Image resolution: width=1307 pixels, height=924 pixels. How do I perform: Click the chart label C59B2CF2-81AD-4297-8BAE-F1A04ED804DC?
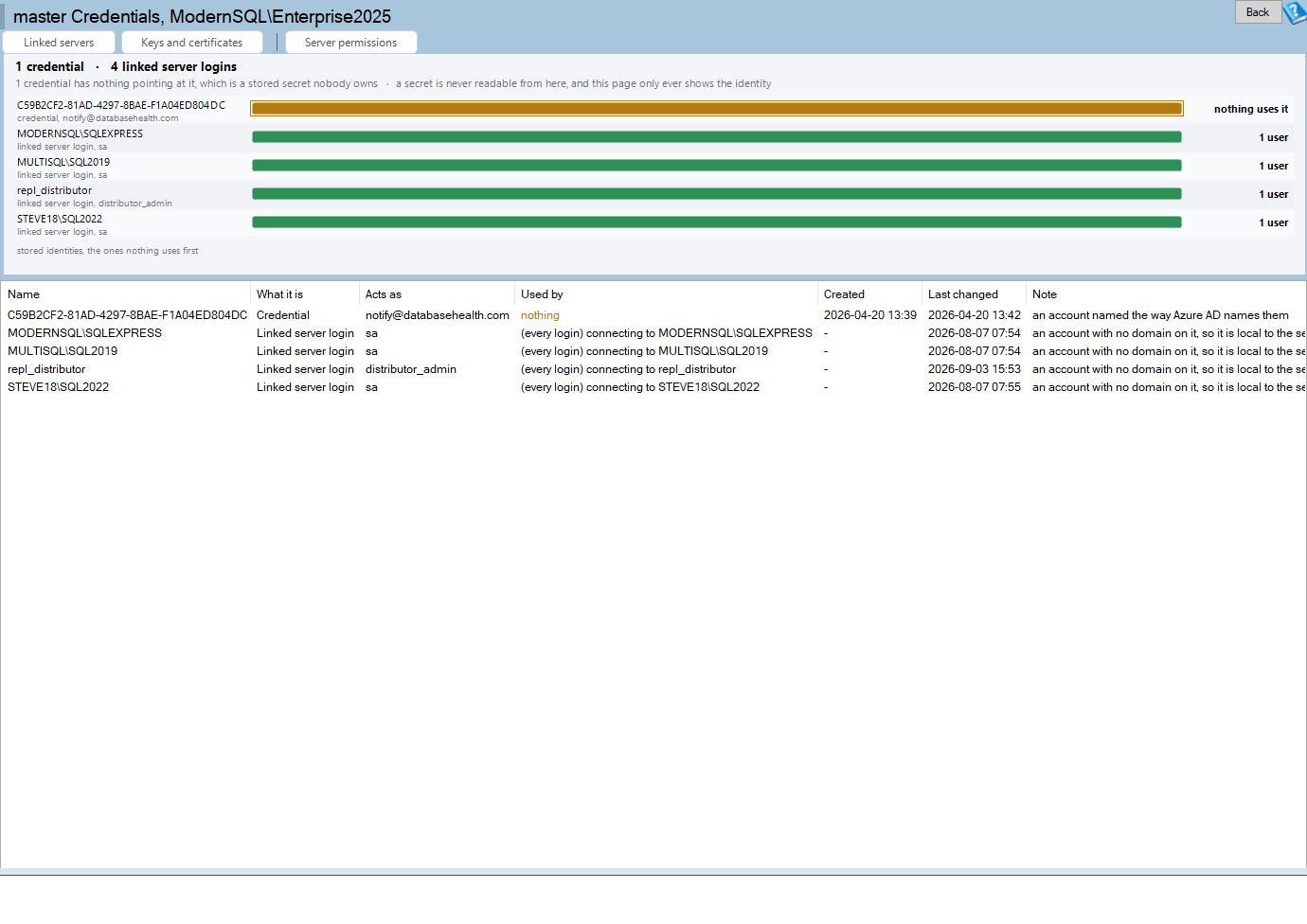point(121,105)
